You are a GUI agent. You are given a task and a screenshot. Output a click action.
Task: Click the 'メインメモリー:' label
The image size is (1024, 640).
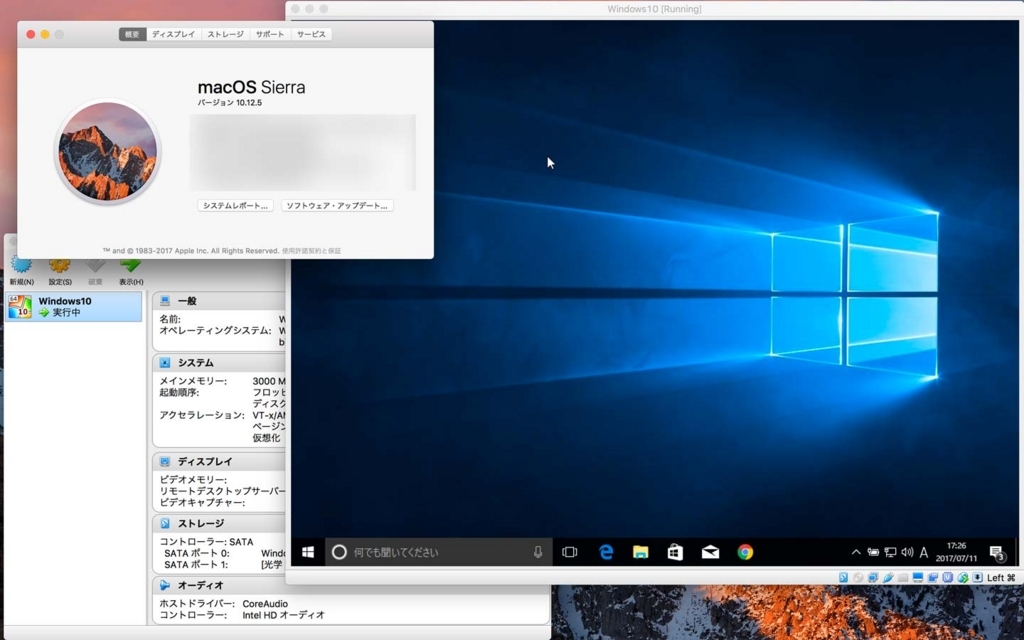point(193,381)
